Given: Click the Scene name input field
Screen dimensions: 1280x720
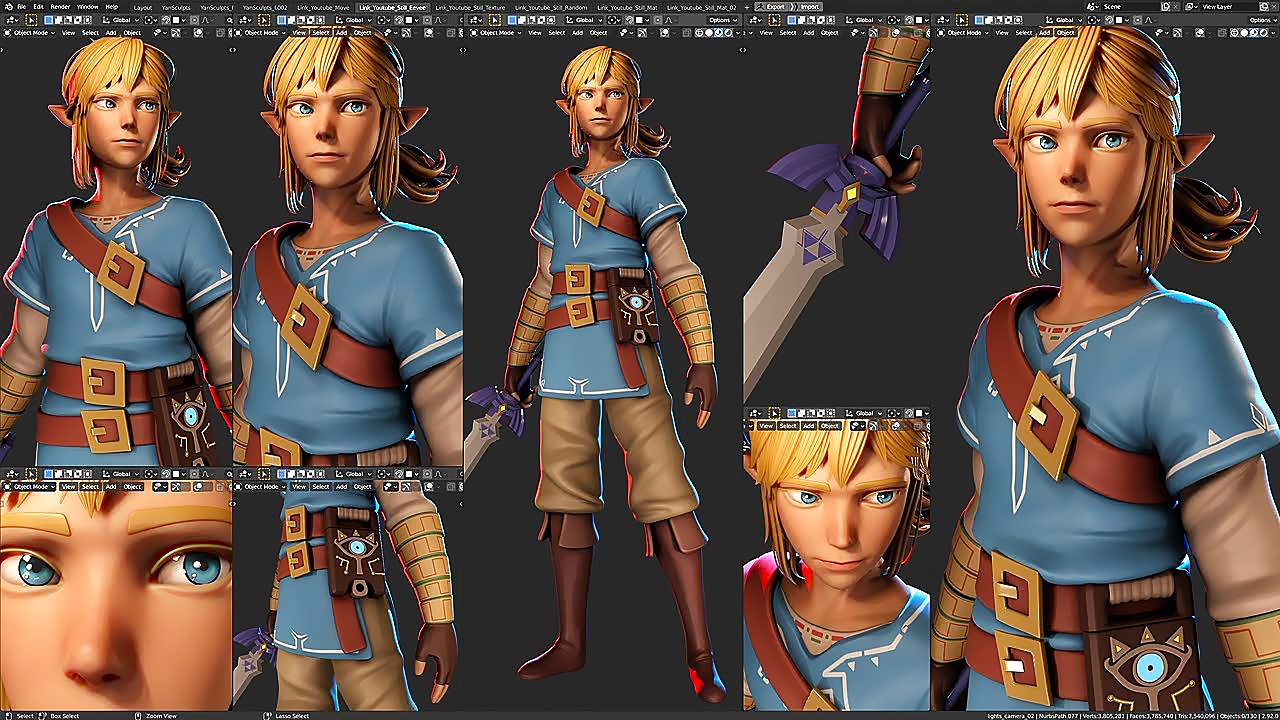Looking at the screenshot, I should coord(1128,6).
